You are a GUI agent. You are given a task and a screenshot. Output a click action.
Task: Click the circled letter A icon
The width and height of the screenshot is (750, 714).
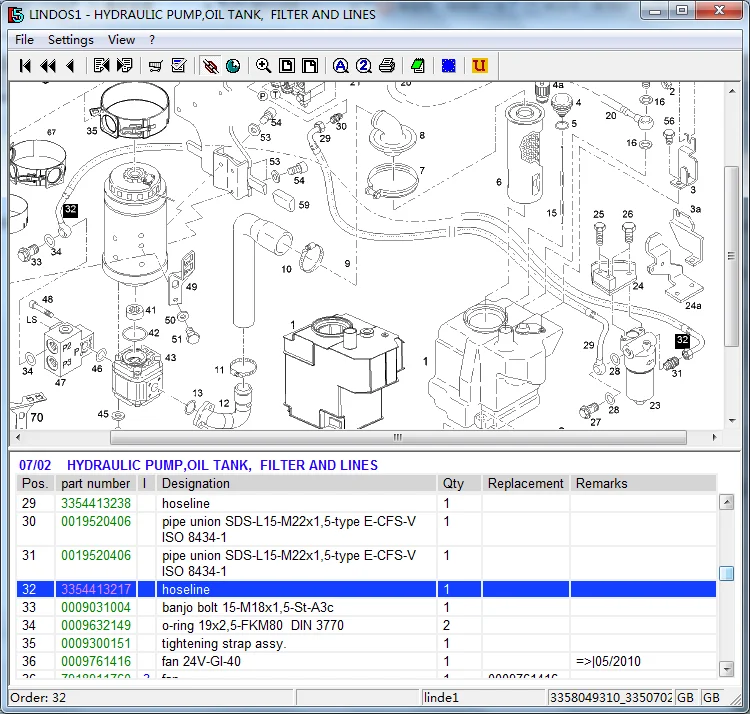[340, 66]
